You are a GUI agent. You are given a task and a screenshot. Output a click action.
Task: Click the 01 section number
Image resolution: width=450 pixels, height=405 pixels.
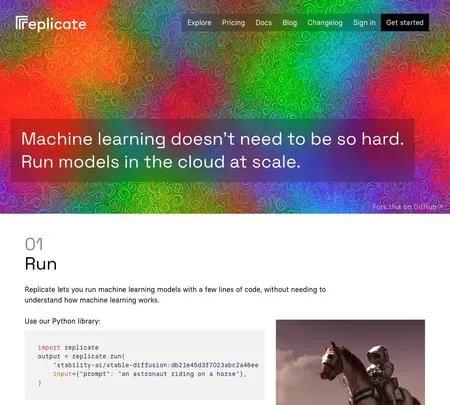34,244
